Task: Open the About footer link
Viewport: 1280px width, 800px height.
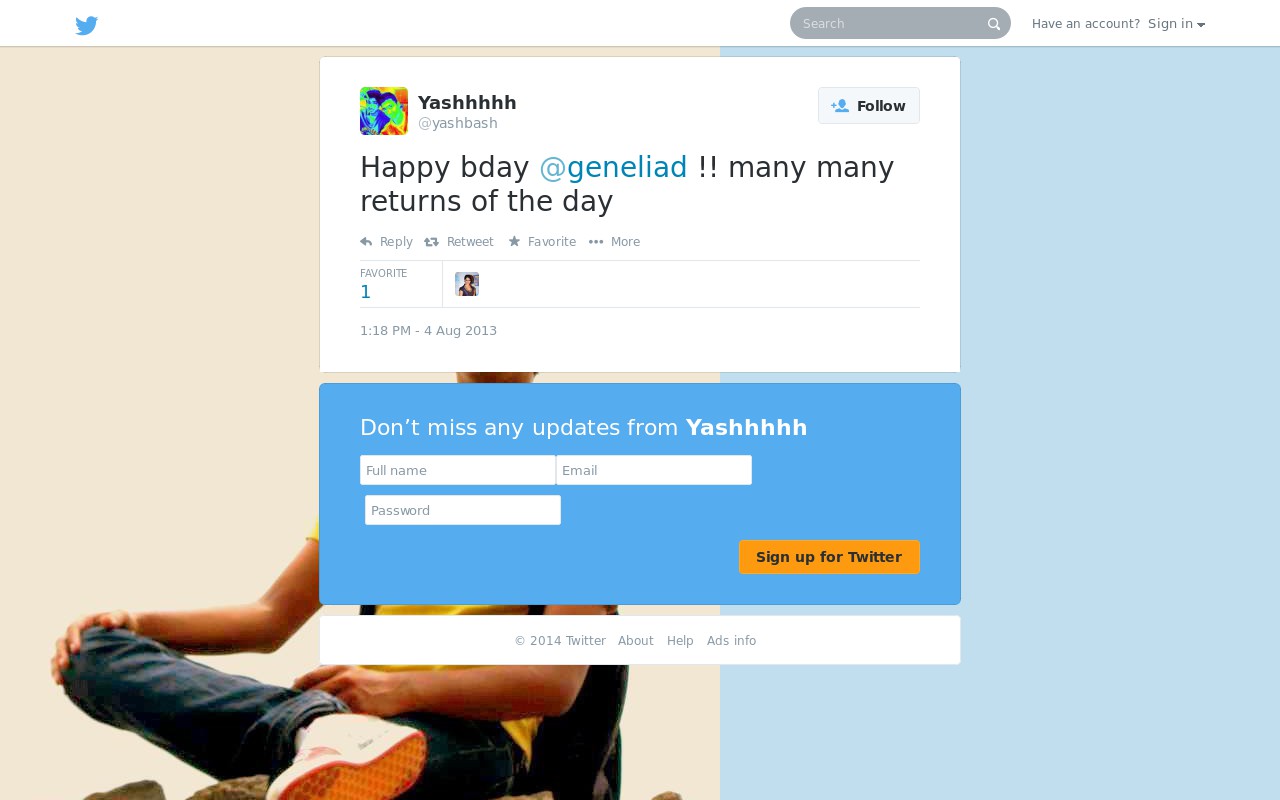Action: [636, 641]
